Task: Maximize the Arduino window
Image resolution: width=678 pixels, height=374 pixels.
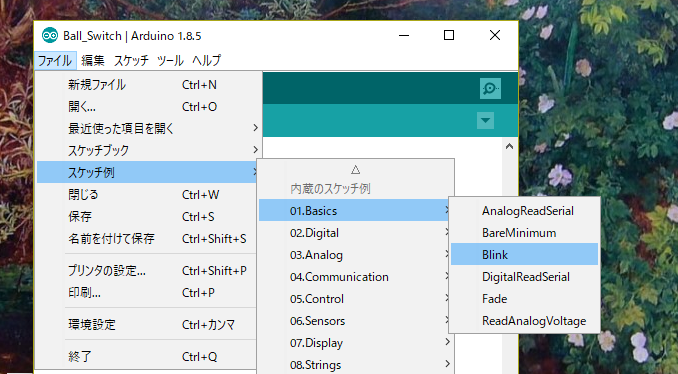Action: tap(449, 35)
